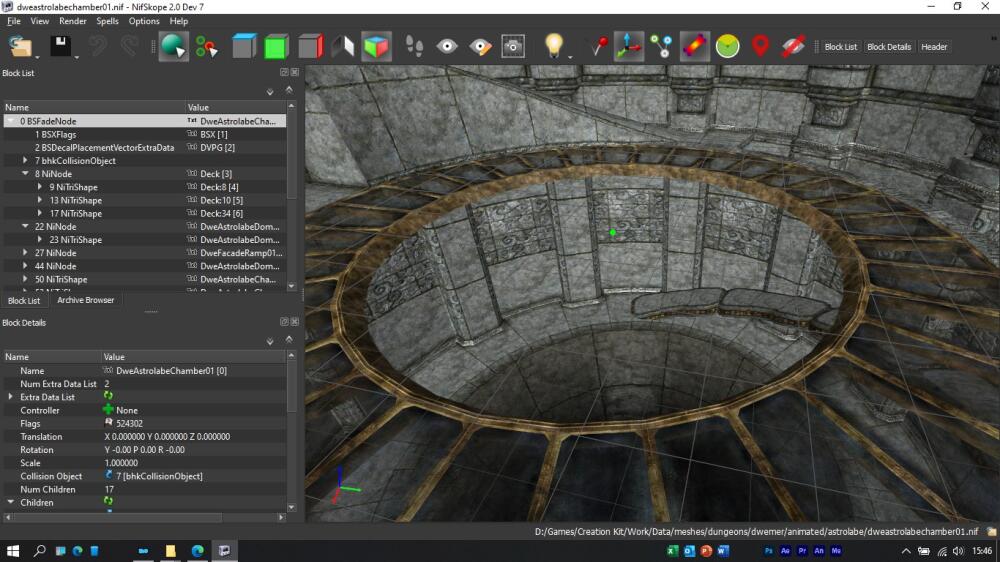Open the Help menu
The width and height of the screenshot is (1000, 562).
(x=179, y=21)
